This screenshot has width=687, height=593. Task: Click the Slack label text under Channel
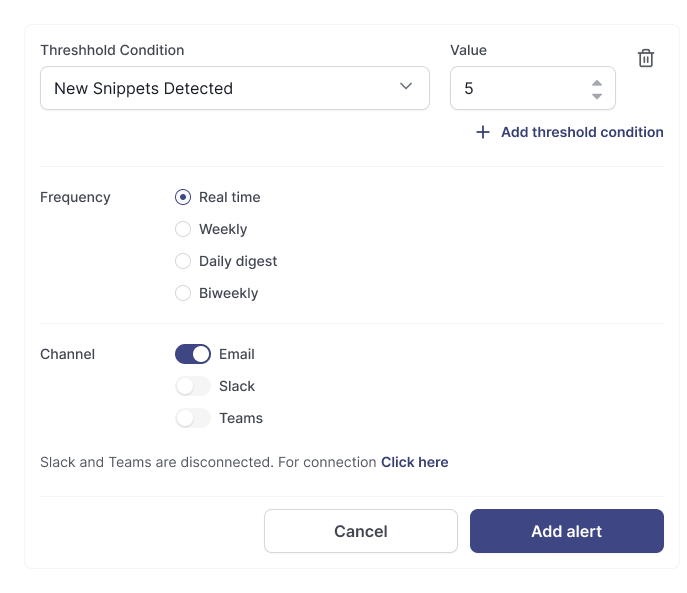[x=237, y=386]
